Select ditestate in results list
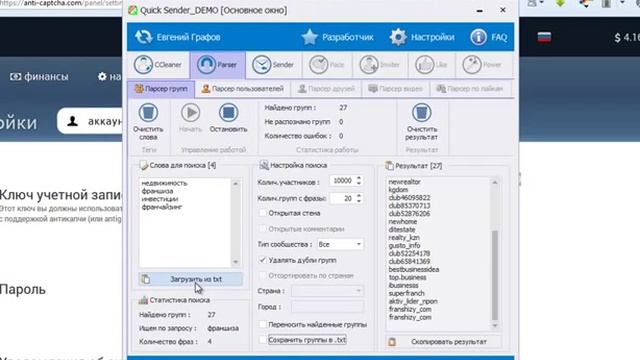Screen dimensions: 640x360 click(x=402, y=230)
